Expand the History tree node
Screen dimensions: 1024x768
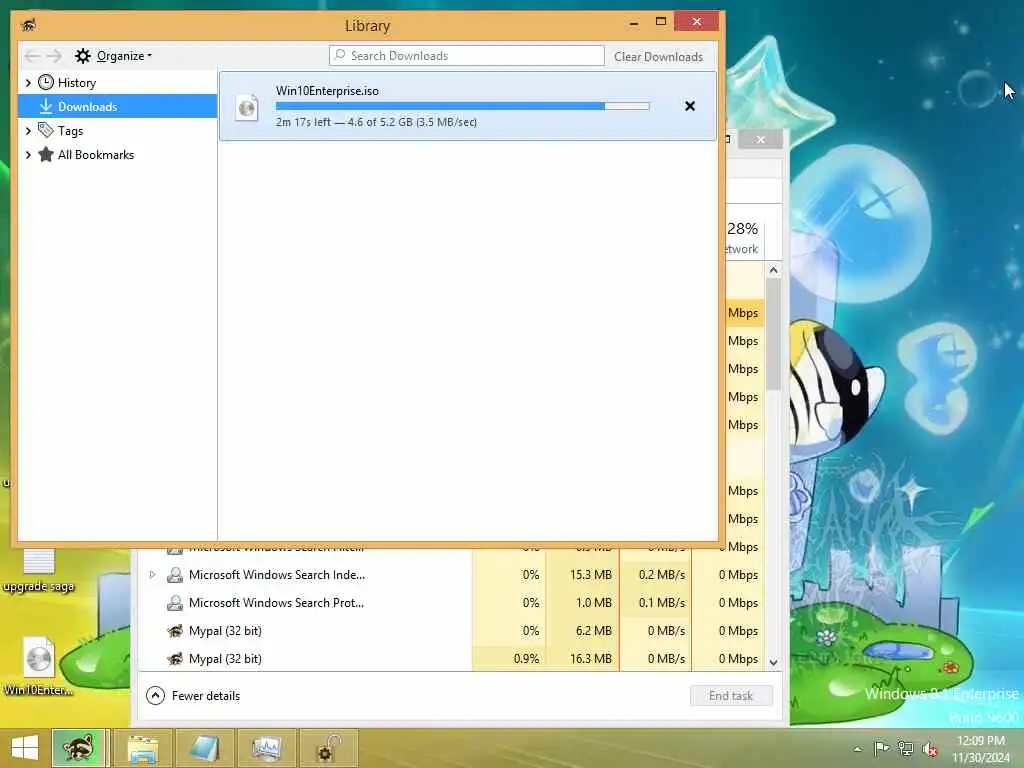coord(28,83)
